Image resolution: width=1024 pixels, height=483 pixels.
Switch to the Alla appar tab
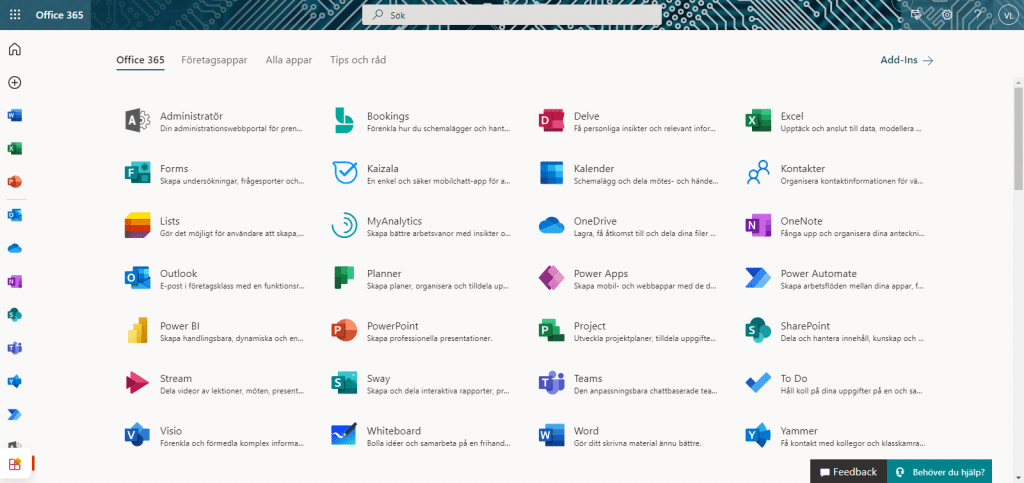pos(289,60)
